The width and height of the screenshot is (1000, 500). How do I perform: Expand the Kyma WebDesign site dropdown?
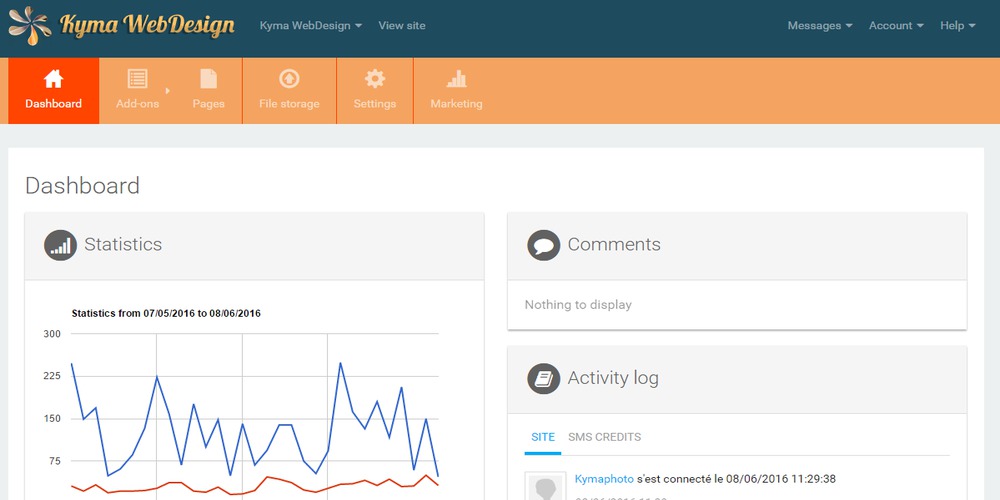[x=310, y=26]
